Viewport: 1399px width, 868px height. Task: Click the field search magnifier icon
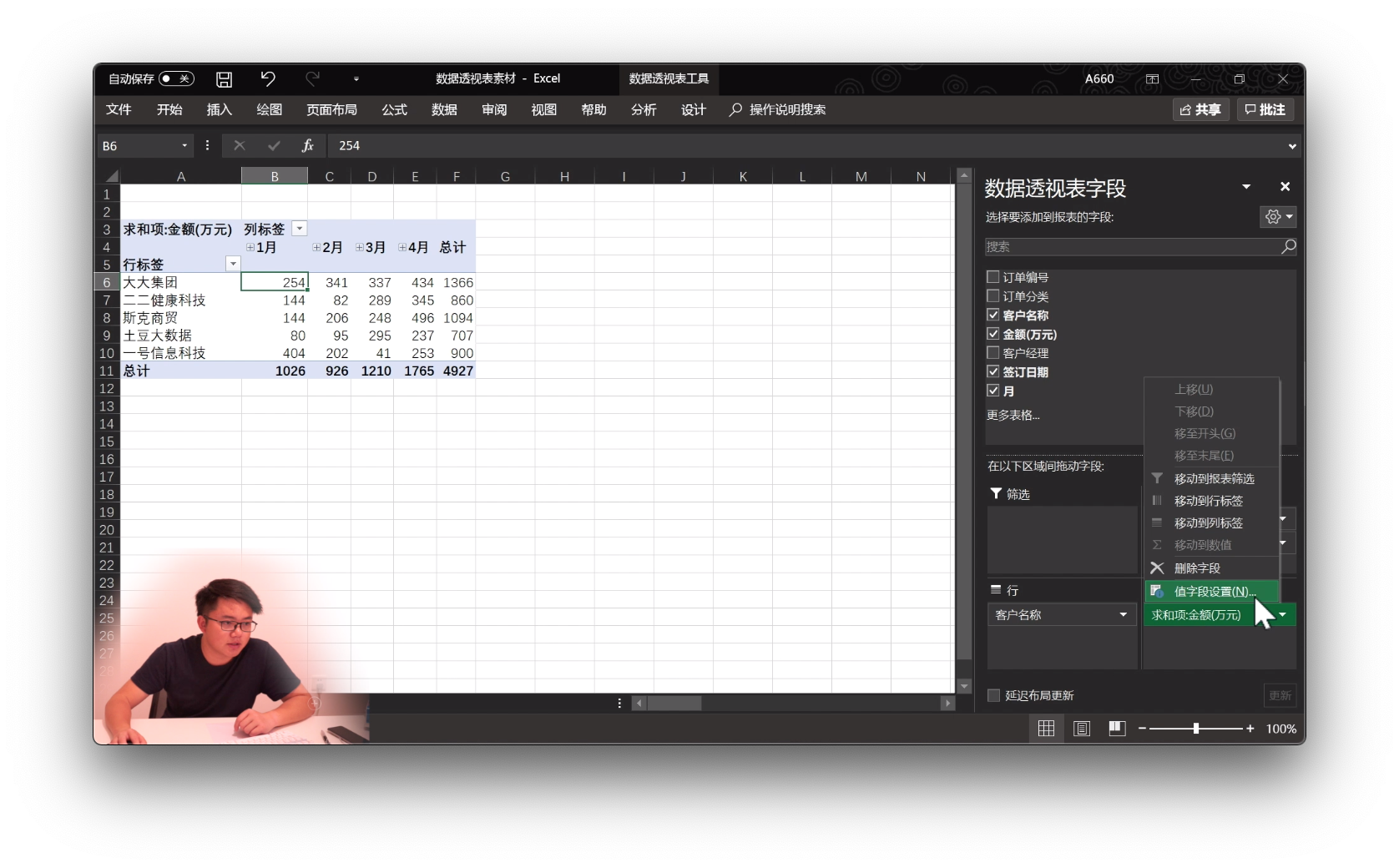coord(1289,246)
